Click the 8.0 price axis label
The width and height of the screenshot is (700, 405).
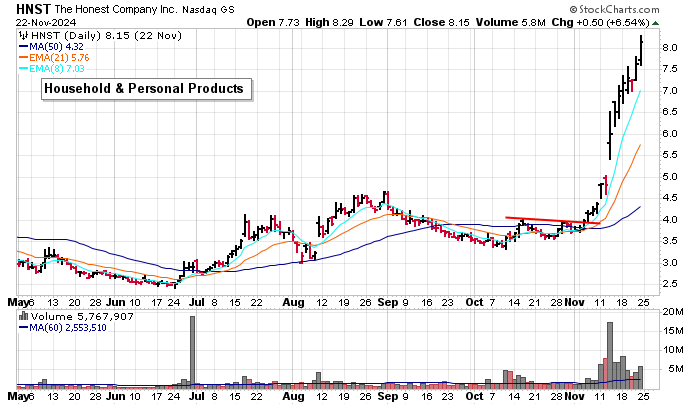pos(670,48)
